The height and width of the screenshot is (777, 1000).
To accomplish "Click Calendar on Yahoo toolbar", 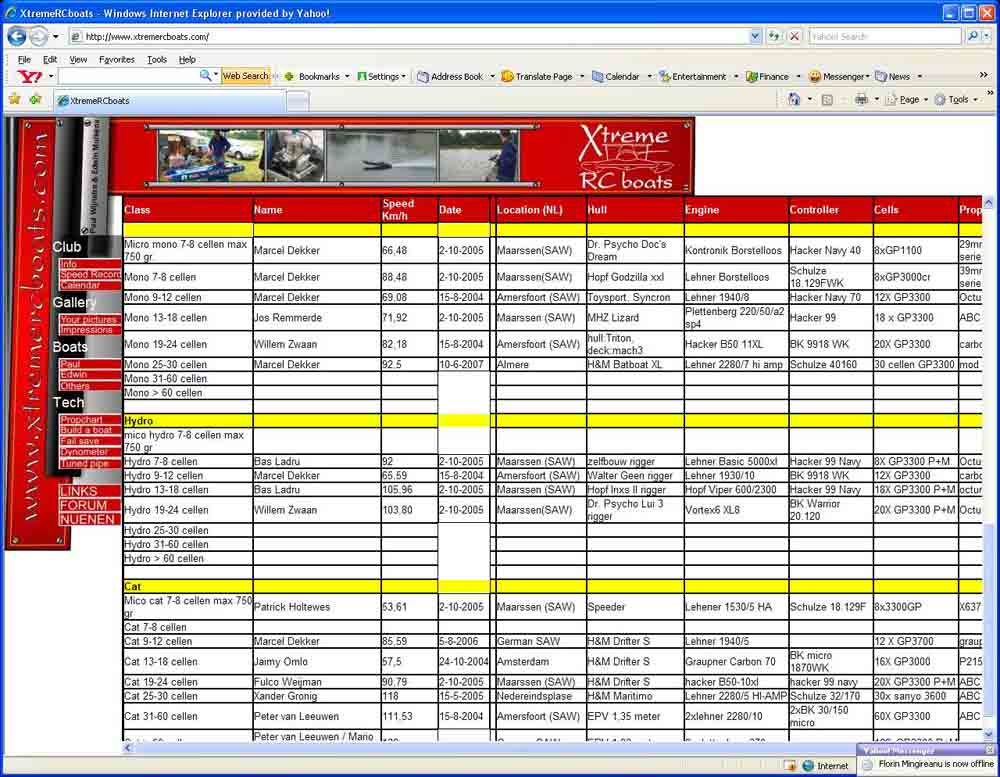I will 616,77.
